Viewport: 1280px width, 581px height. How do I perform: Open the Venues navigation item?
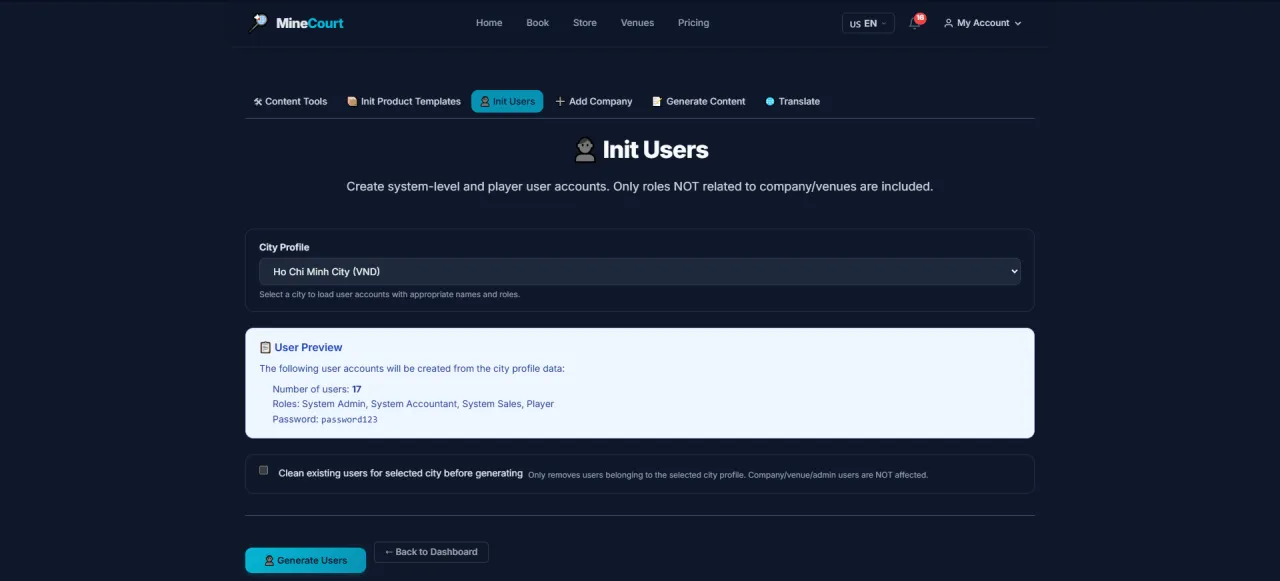[637, 23]
